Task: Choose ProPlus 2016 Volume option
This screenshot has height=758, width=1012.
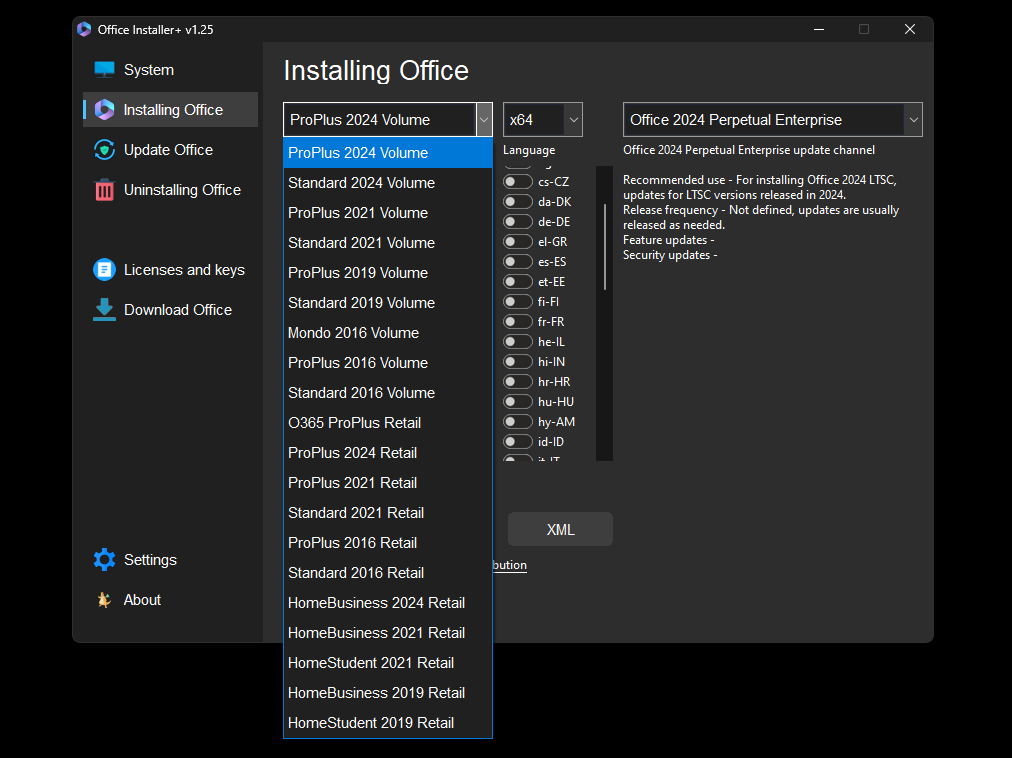Action: coord(388,364)
